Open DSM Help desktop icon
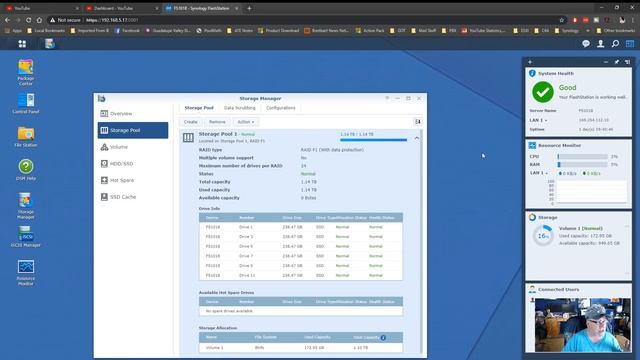Image resolution: width=640 pixels, height=360 pixels. pyautogui.click(x=26, y=170)
